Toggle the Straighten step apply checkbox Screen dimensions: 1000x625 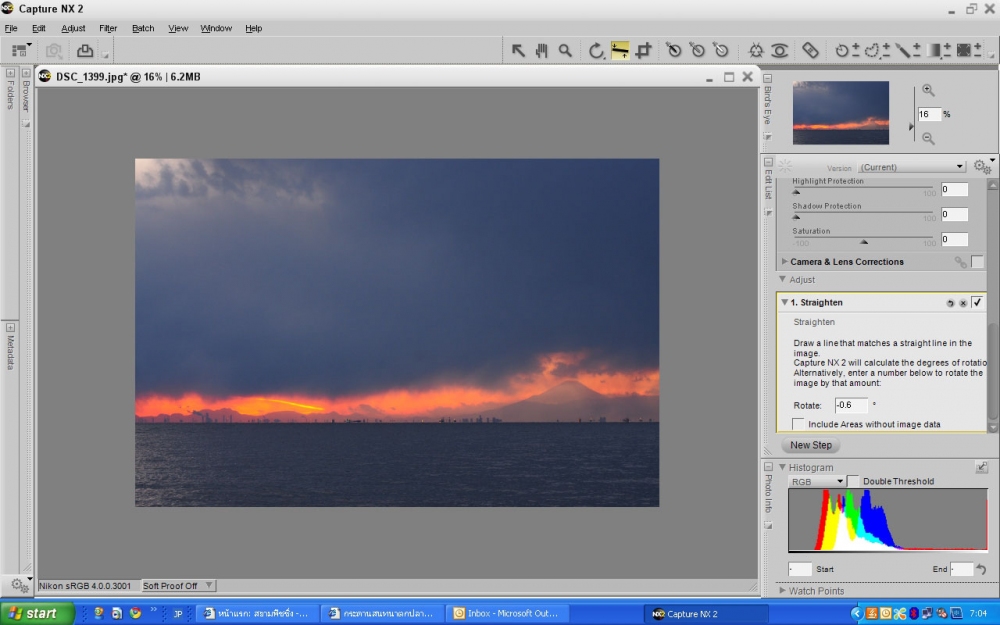(977, 302)
